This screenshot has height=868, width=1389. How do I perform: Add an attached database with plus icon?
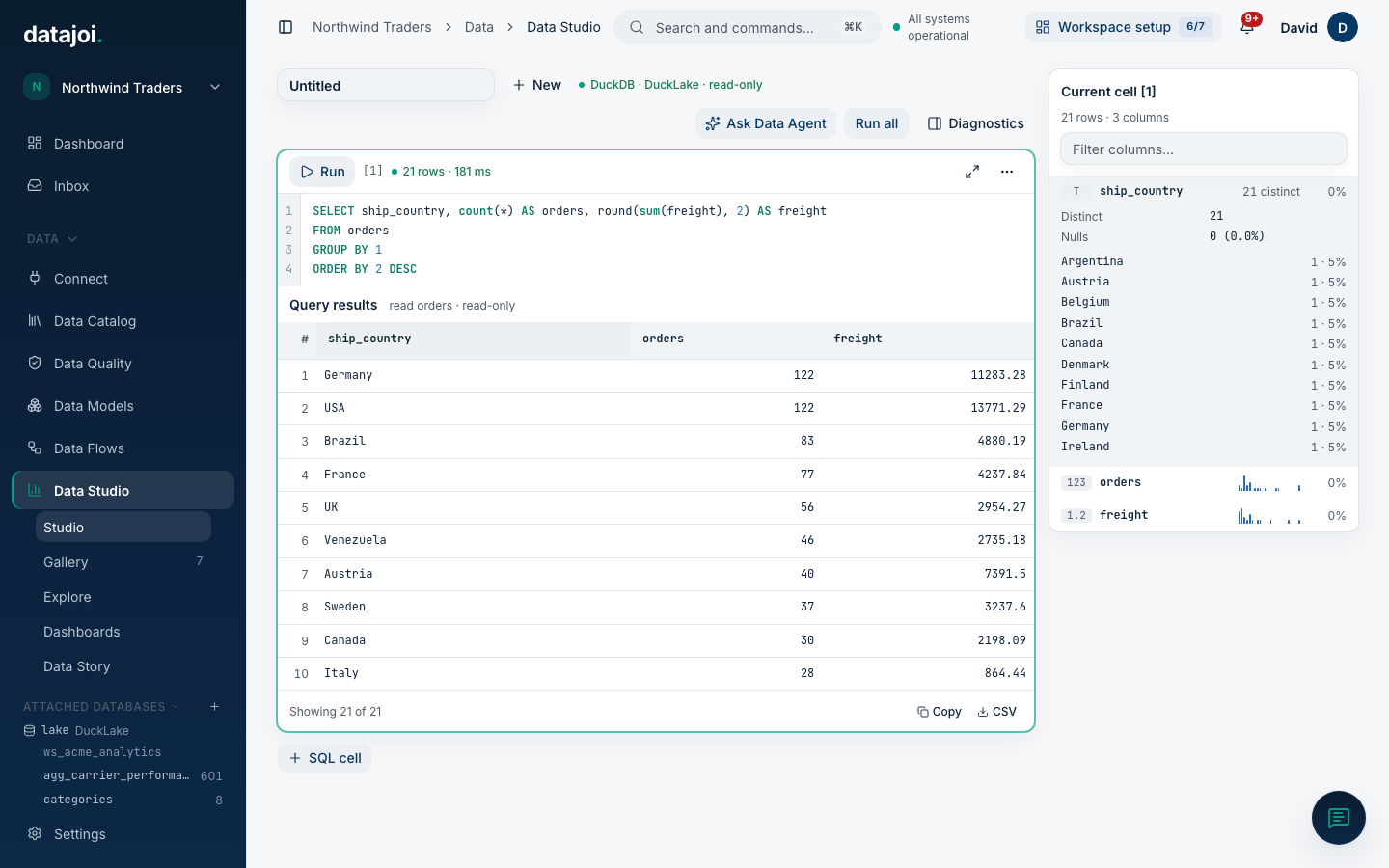(x=215, y=707)
